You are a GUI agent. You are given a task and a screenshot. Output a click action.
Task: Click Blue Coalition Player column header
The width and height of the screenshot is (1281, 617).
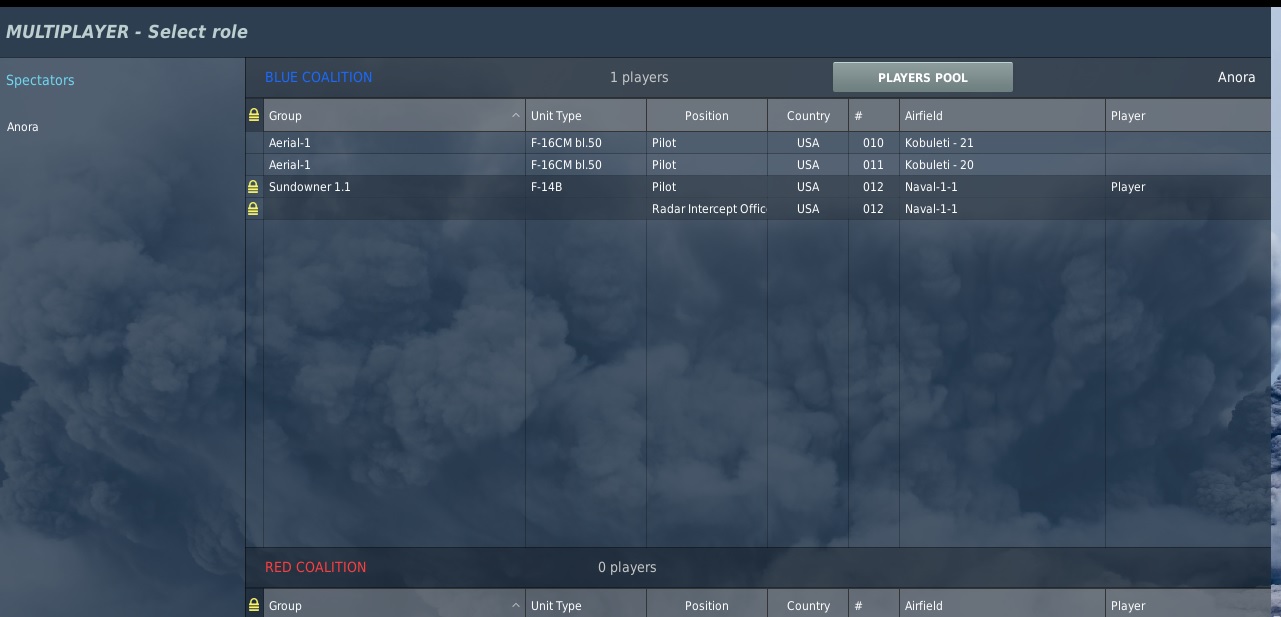[1188, 116]
